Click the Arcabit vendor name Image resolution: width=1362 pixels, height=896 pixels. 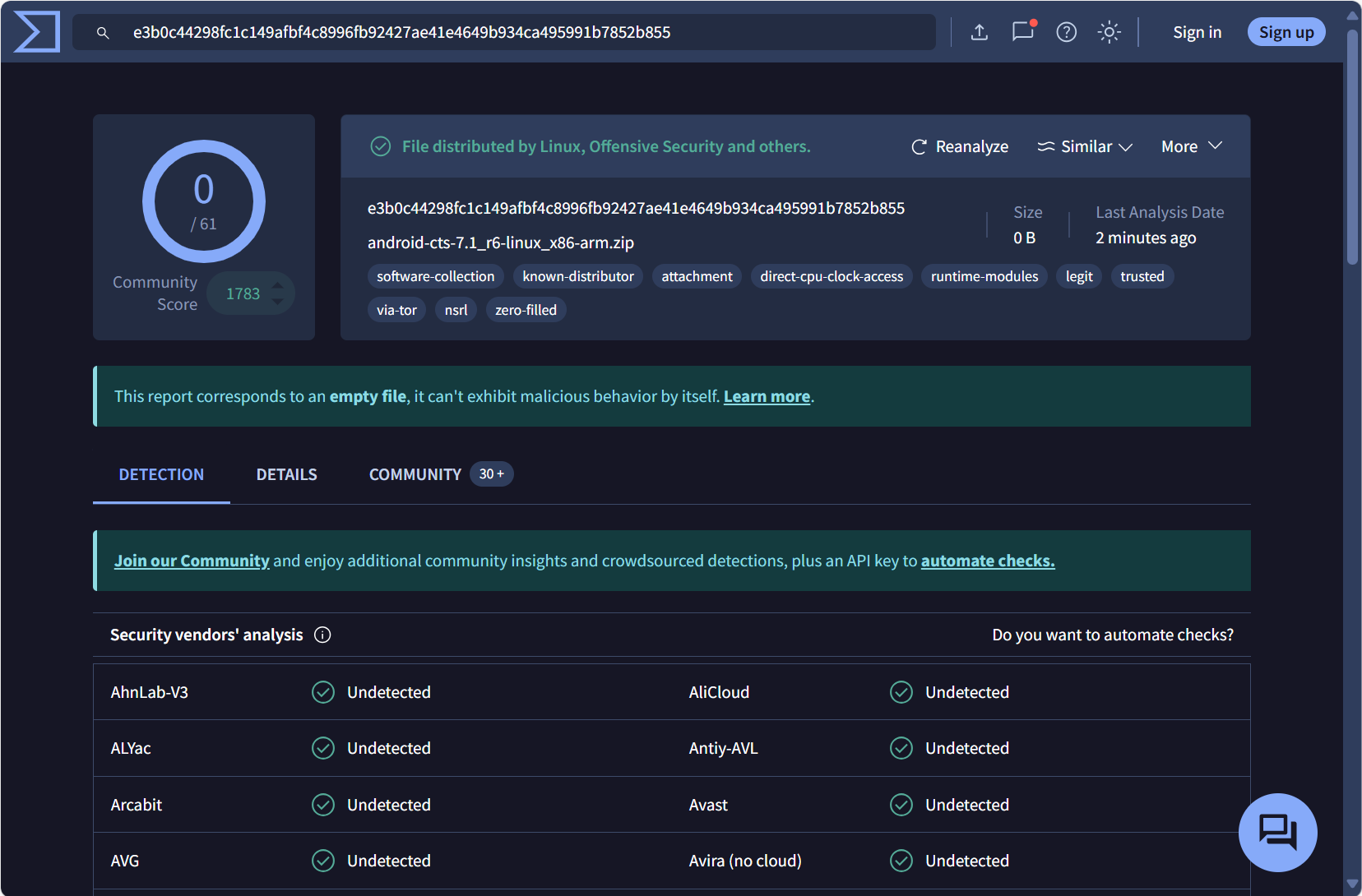coord(137,805)
